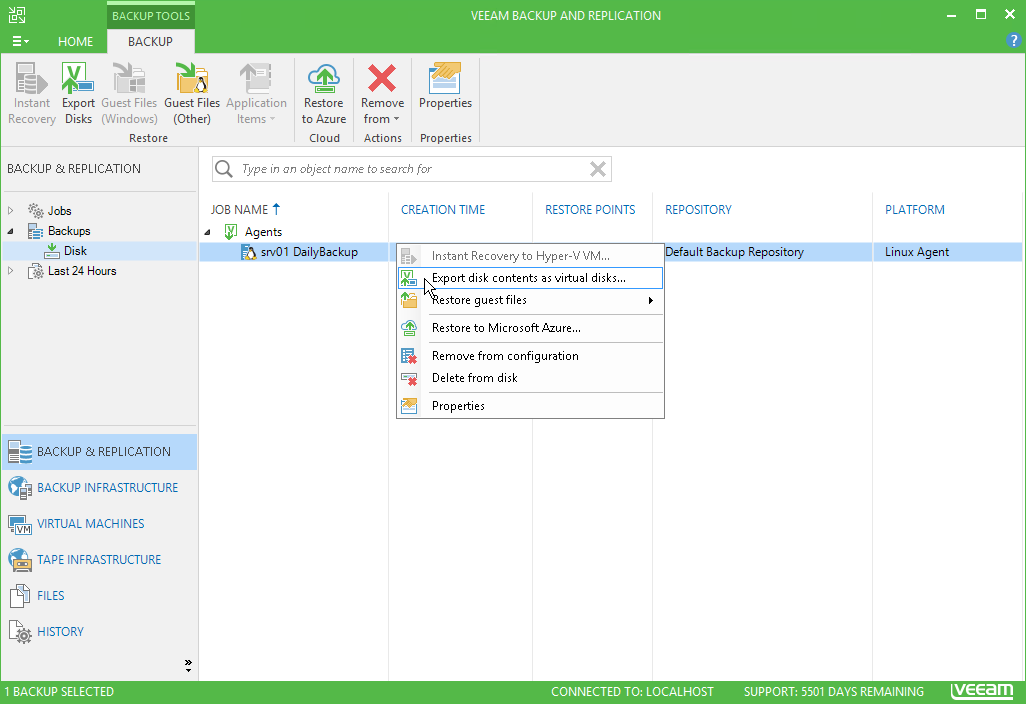Clear the search box with X

pyautogui.click(x=597, y=169)
